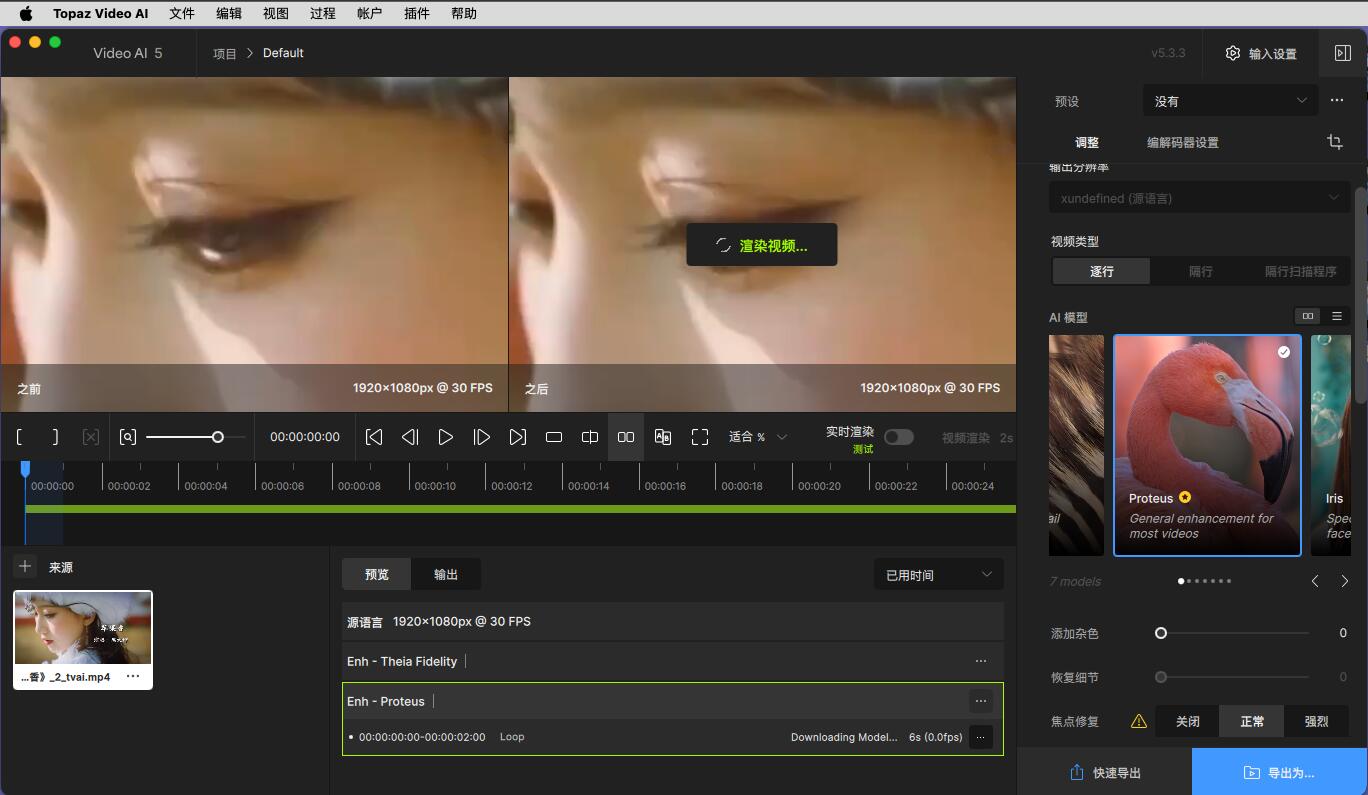
Task: Open the crop tool icon
Action: pos(1335,142)
